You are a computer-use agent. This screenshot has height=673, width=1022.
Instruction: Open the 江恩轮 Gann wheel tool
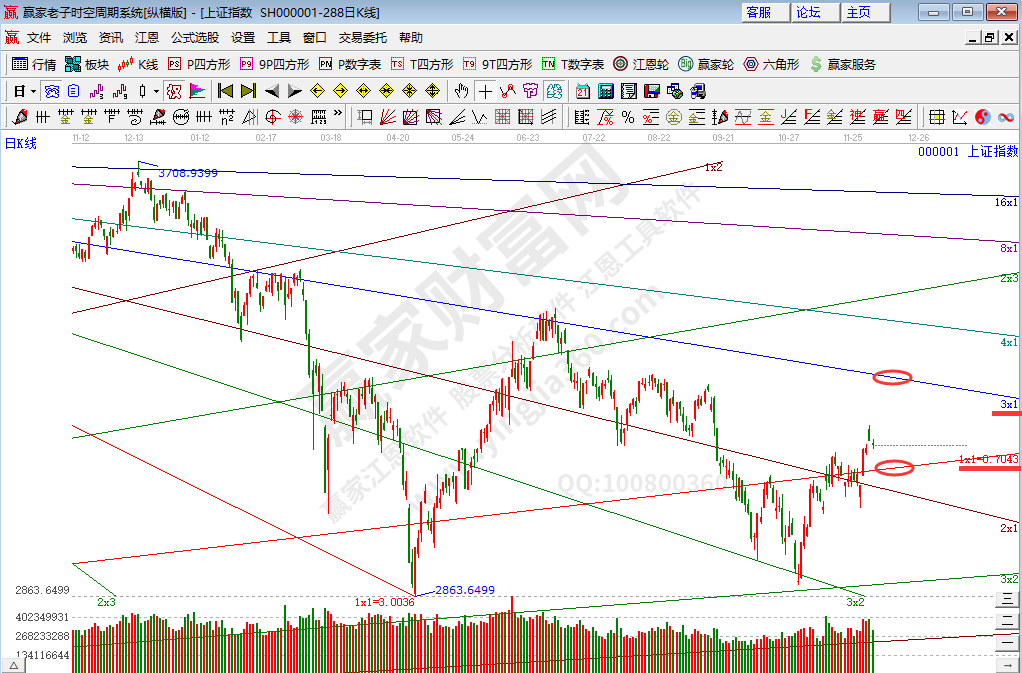coord(641,64)
